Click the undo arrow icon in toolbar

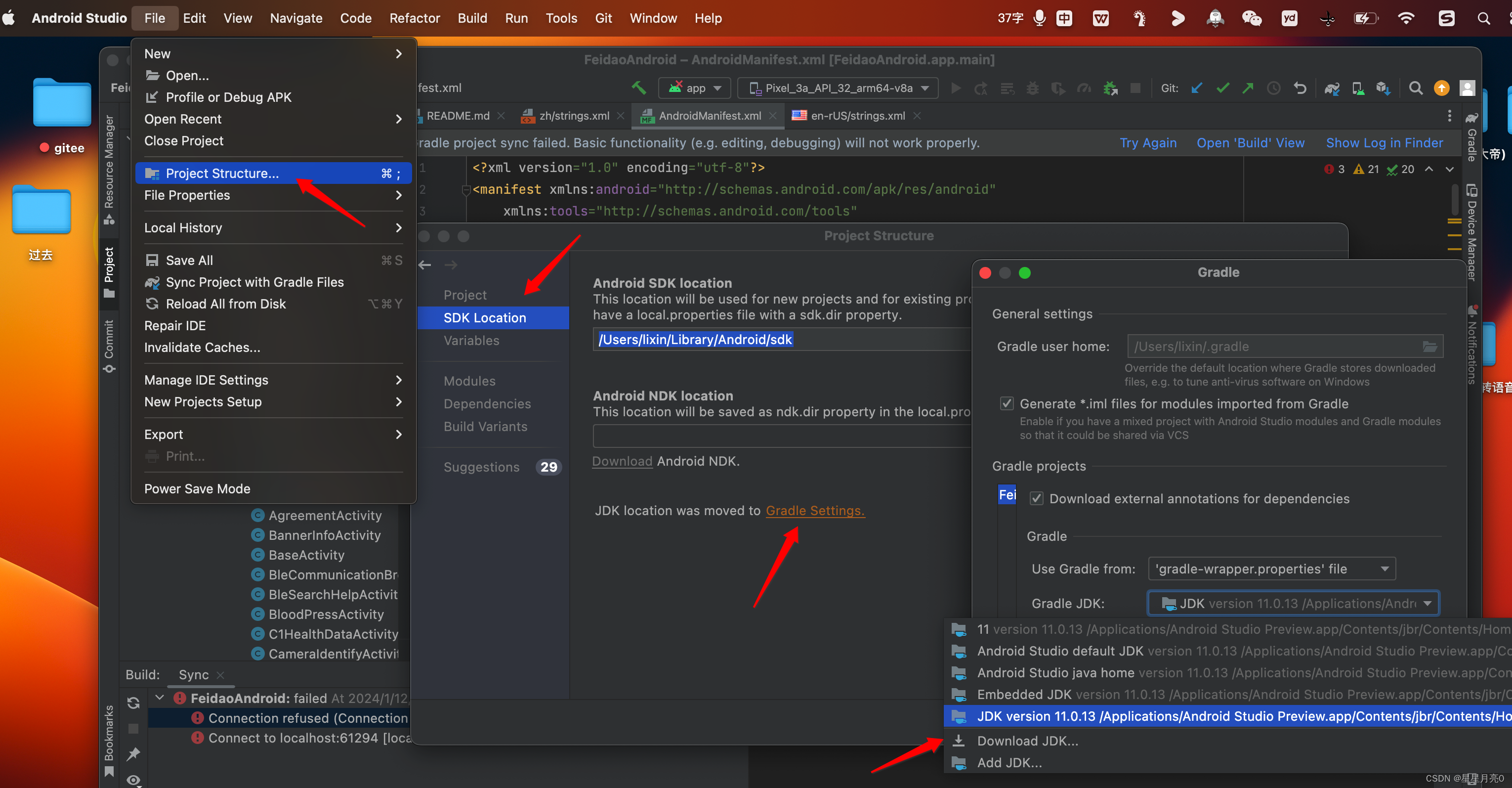click(1299, 89)
